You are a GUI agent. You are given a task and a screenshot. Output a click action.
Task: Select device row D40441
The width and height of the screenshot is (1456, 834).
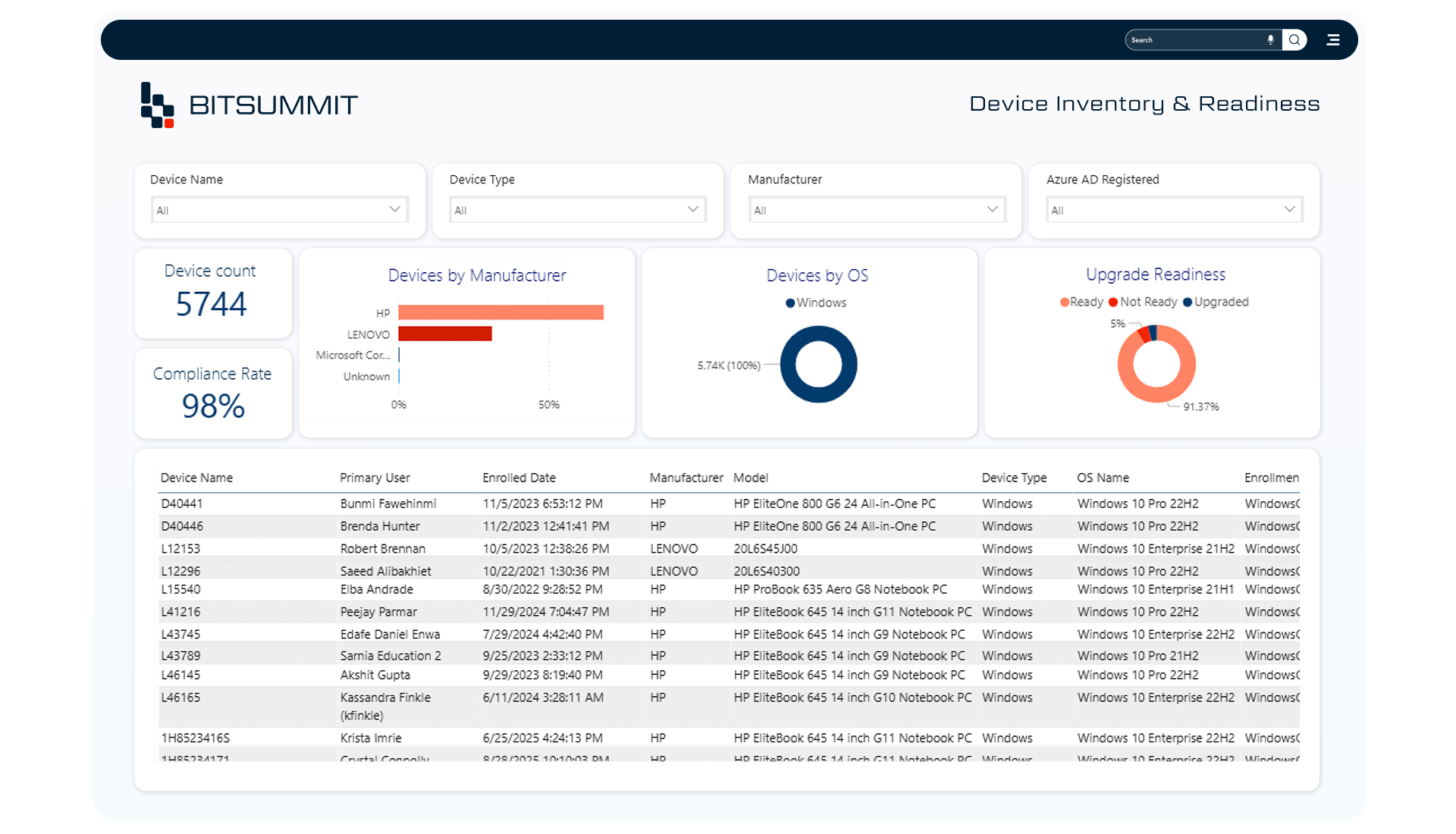[x=182, y=504]
